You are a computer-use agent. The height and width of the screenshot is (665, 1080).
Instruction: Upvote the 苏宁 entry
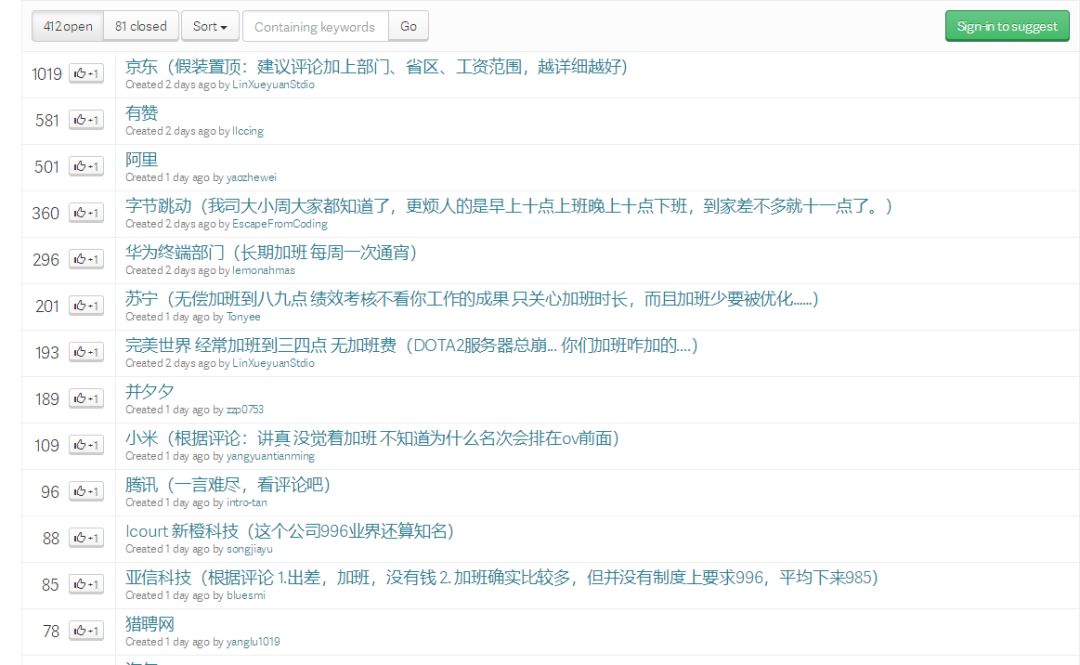(86, 305)
